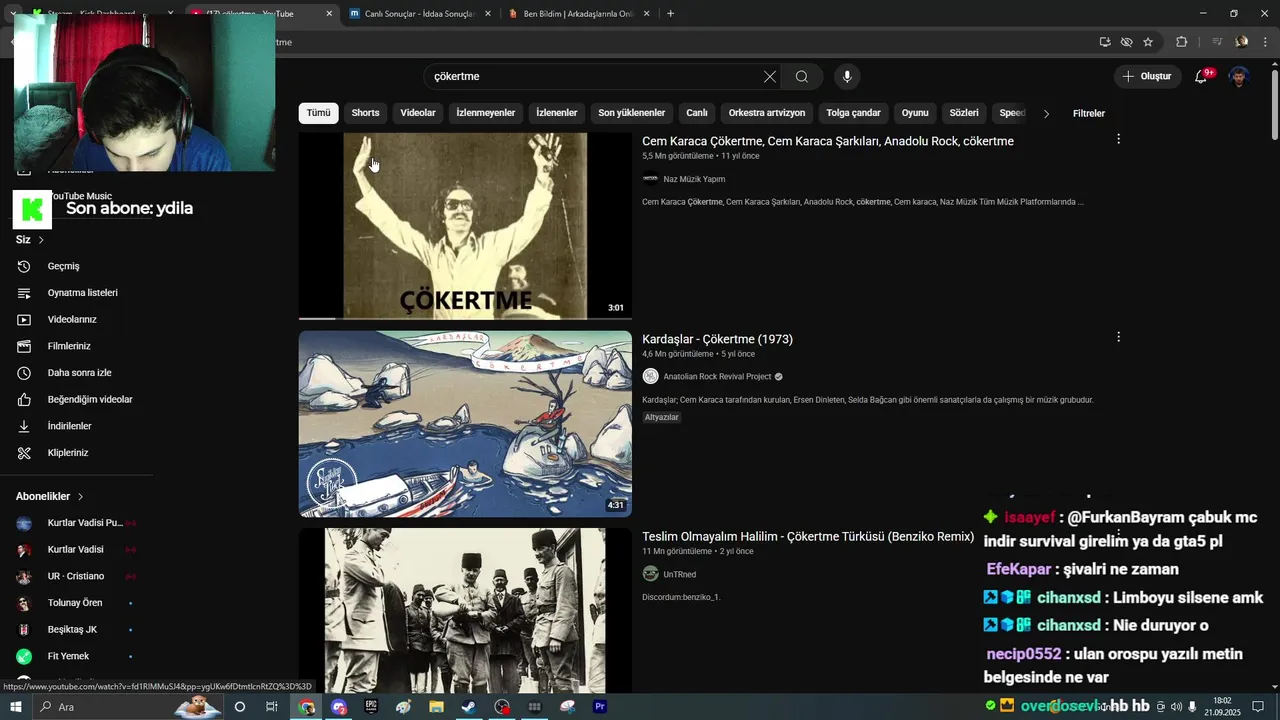Select the İzlenenler filter chip

pyautogui.click(x=557, y=113)
